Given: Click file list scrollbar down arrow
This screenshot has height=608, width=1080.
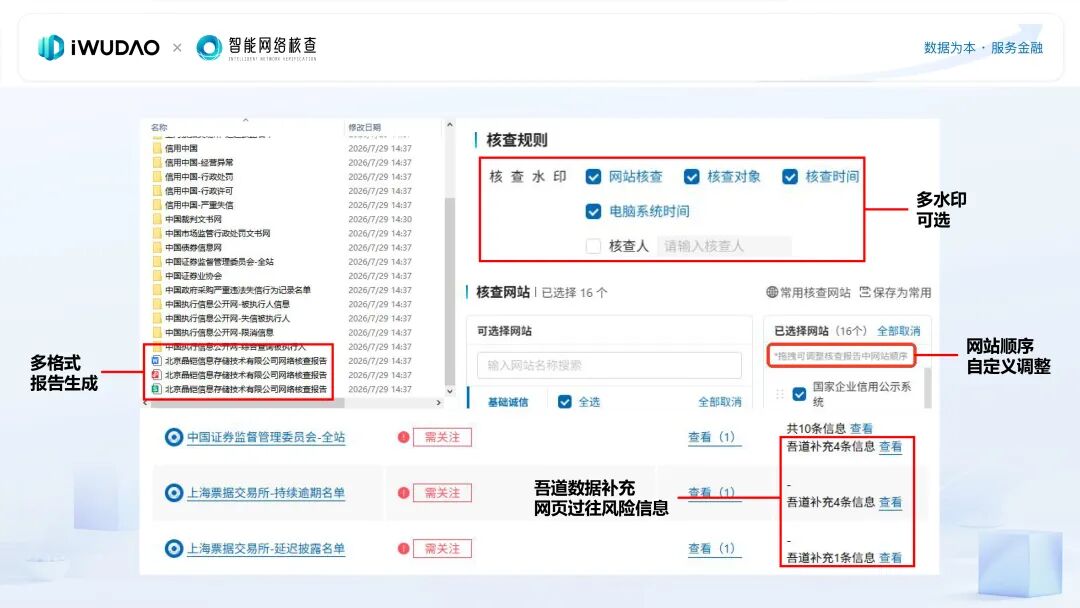Looking at the screenshot, I should 450,391.
